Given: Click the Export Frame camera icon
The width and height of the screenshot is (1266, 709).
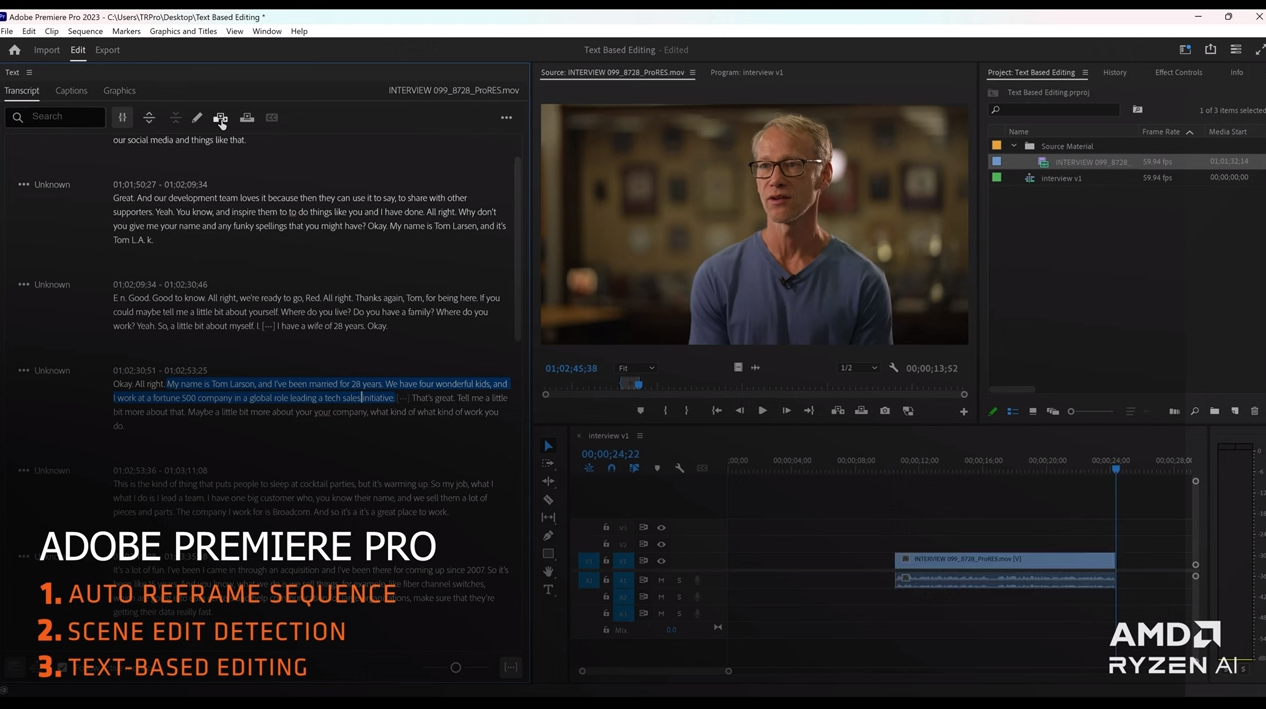Looking at the screenshot, I should pos(885,411).
